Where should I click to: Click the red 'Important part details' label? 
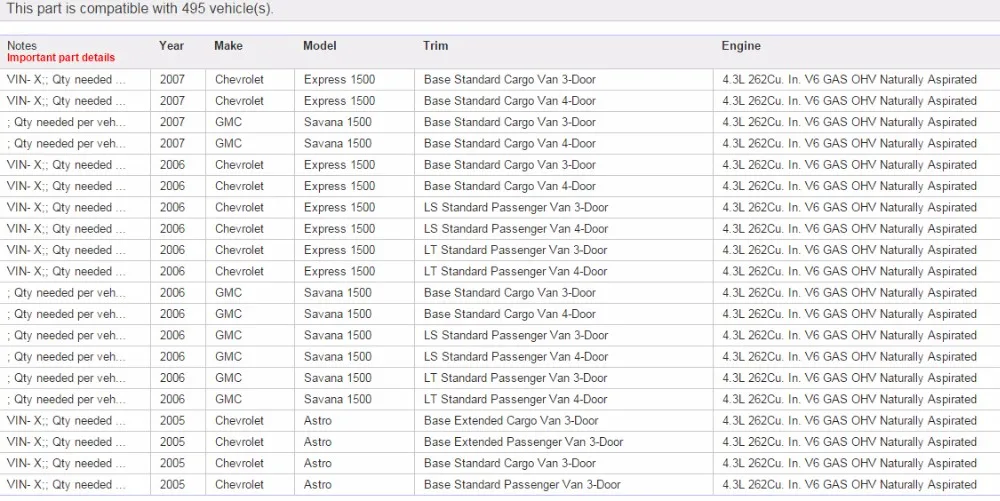pos(61,57)
